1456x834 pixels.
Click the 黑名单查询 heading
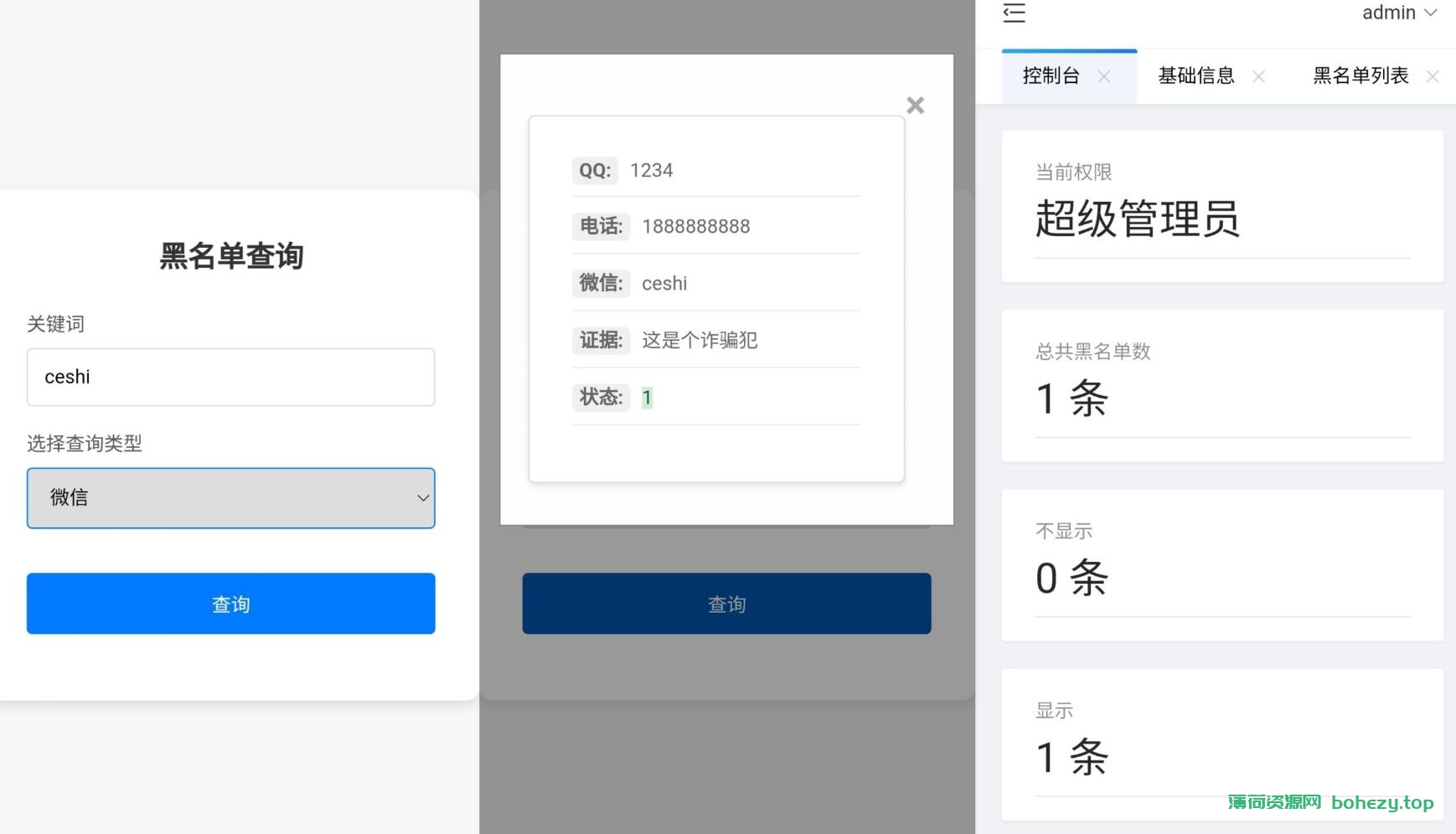point(231,256)
